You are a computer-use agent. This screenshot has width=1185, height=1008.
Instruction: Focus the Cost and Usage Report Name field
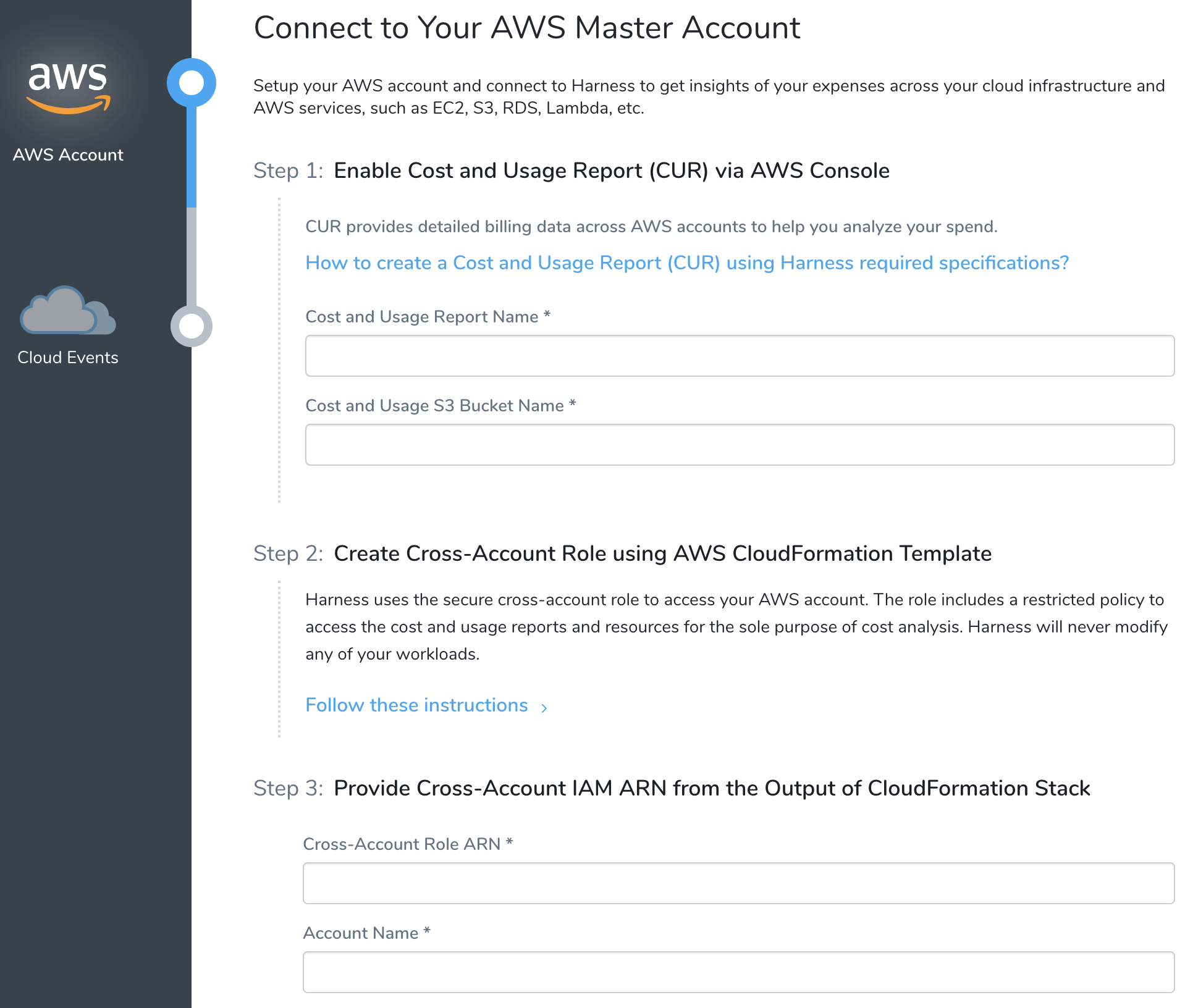click(740, 356)
